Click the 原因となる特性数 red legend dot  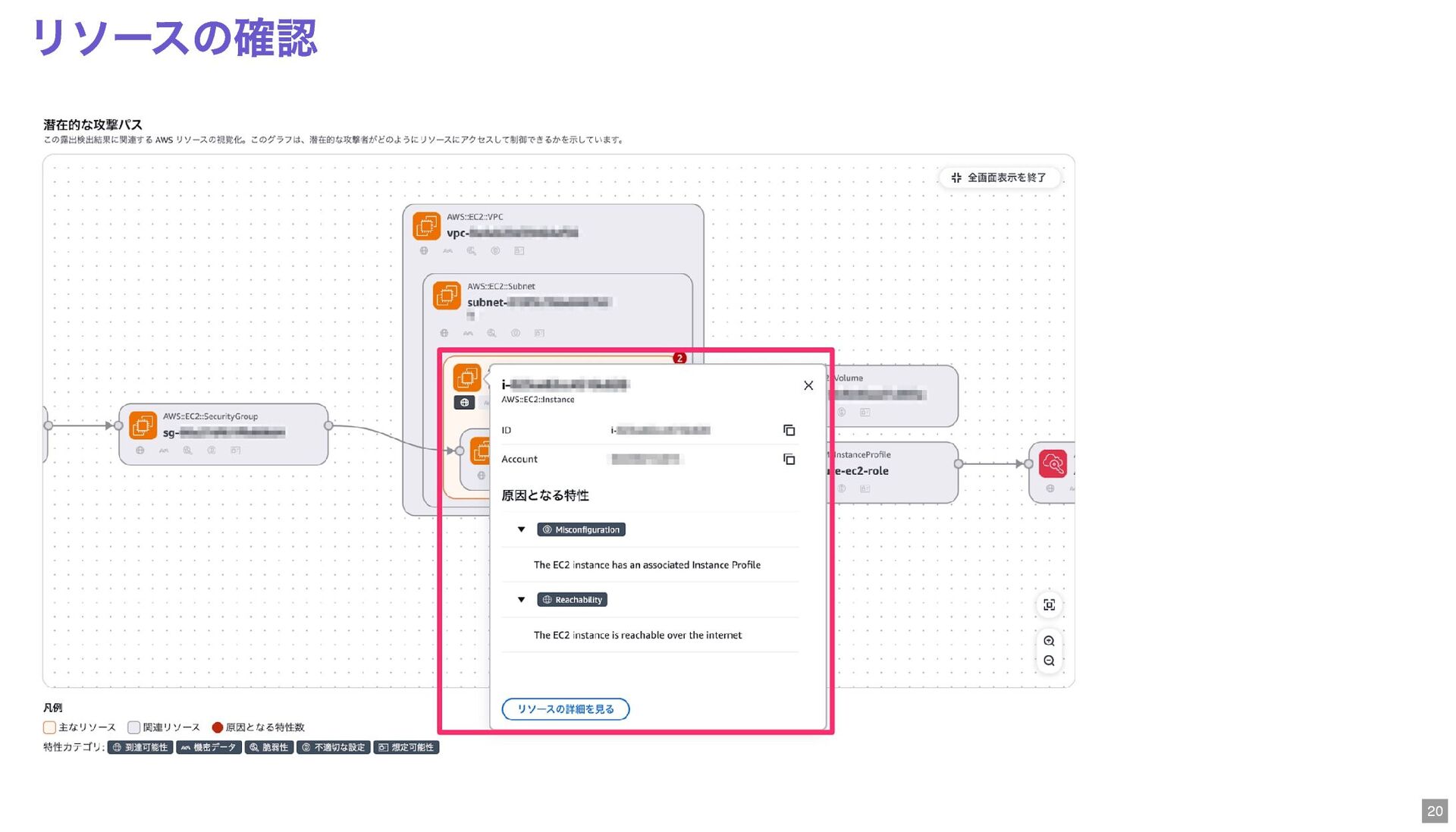(x=218, y=727)
